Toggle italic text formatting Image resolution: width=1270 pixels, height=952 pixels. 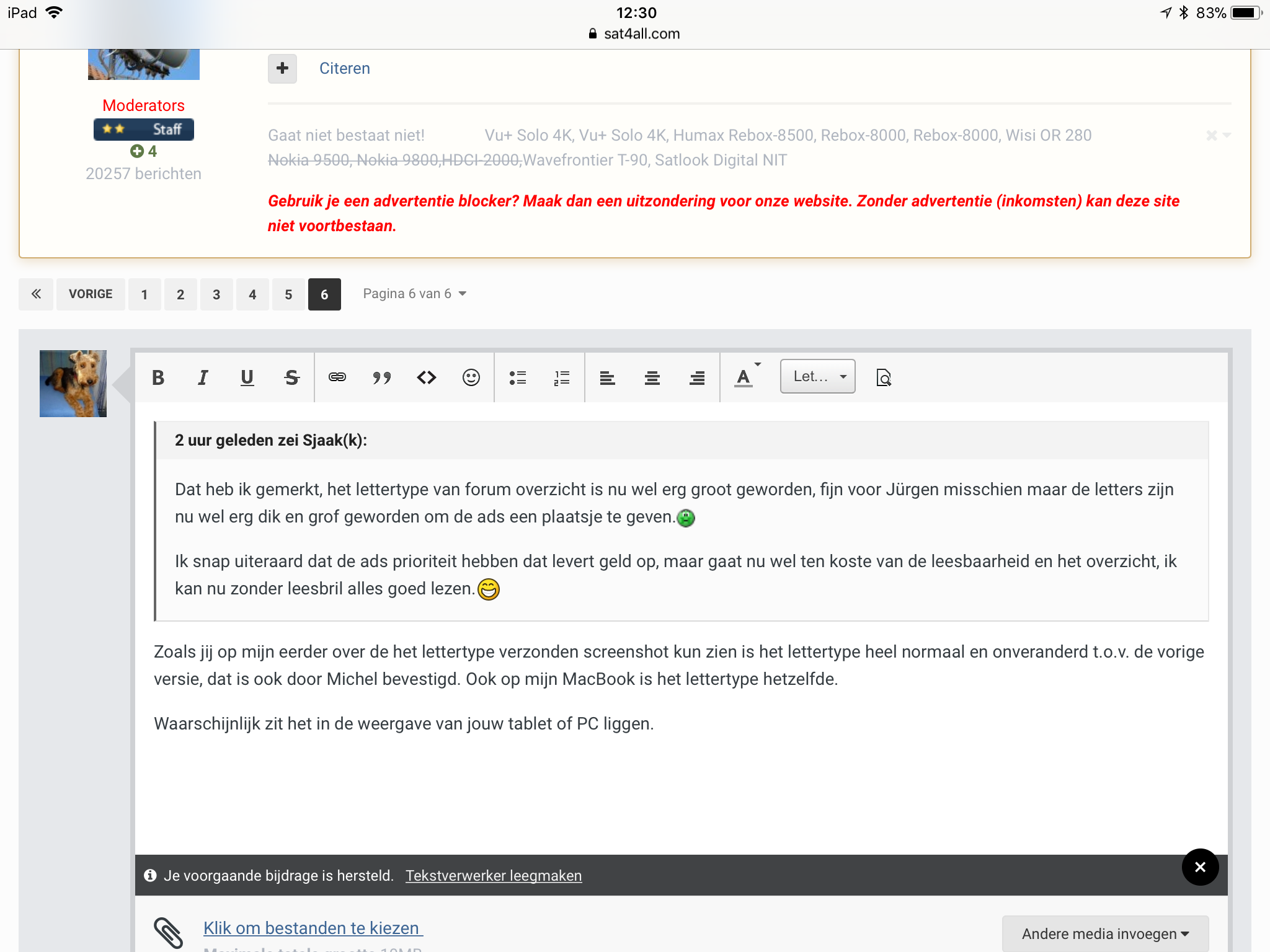click(203, 377)
